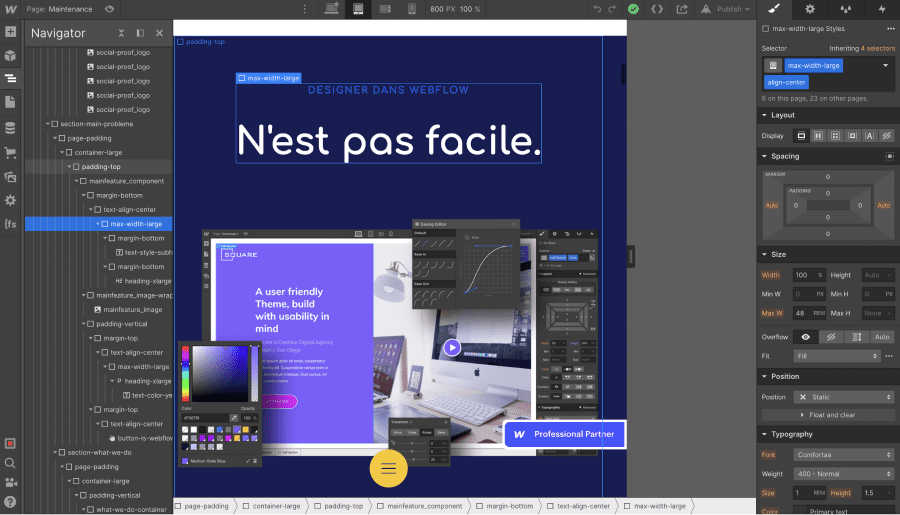Set display to Flex
Image resolution: width=900 pixels, height=515 pixels.
pos(818,136)
